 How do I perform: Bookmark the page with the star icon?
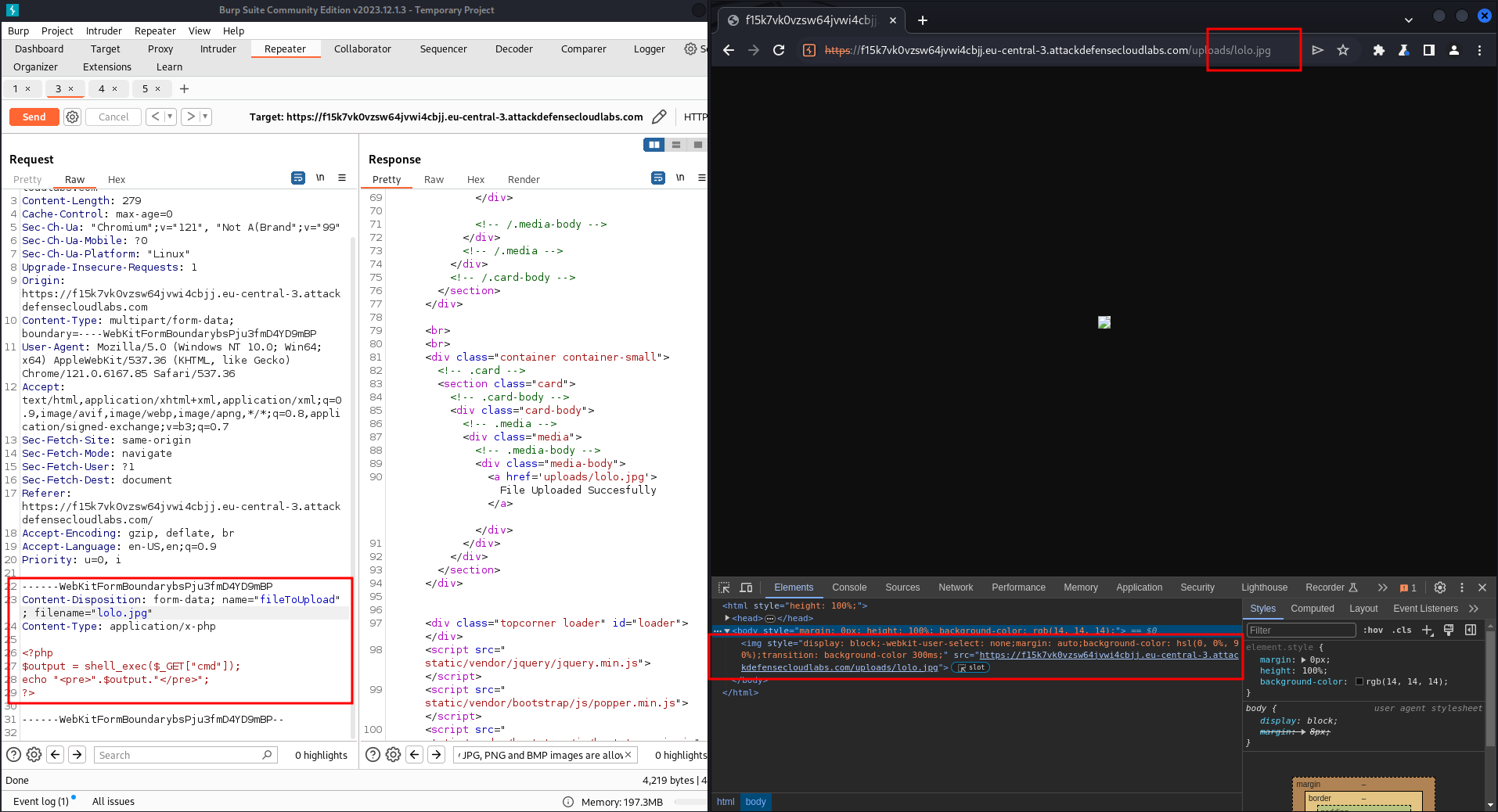tap(1343, 50)
